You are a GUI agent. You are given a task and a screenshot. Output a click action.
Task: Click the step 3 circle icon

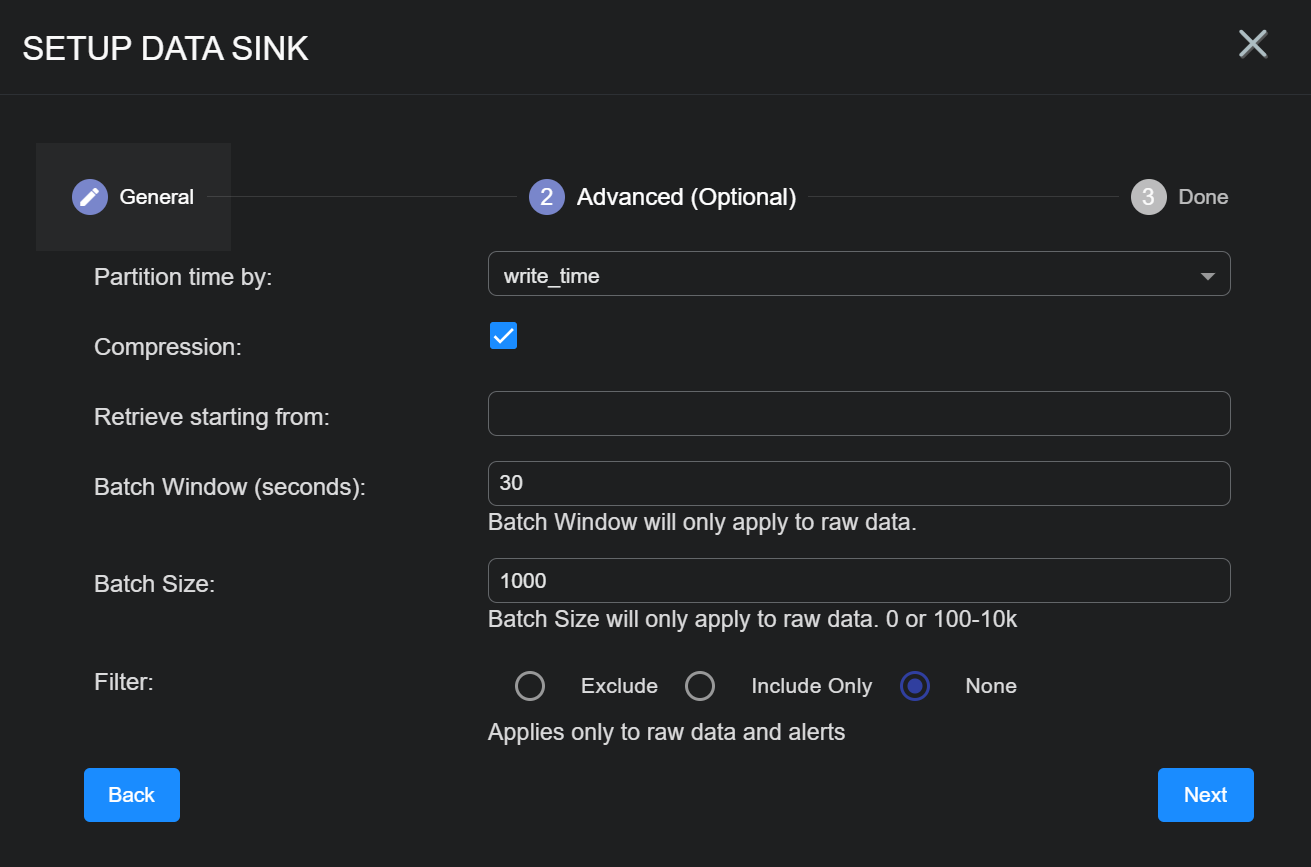(1148, 197)
